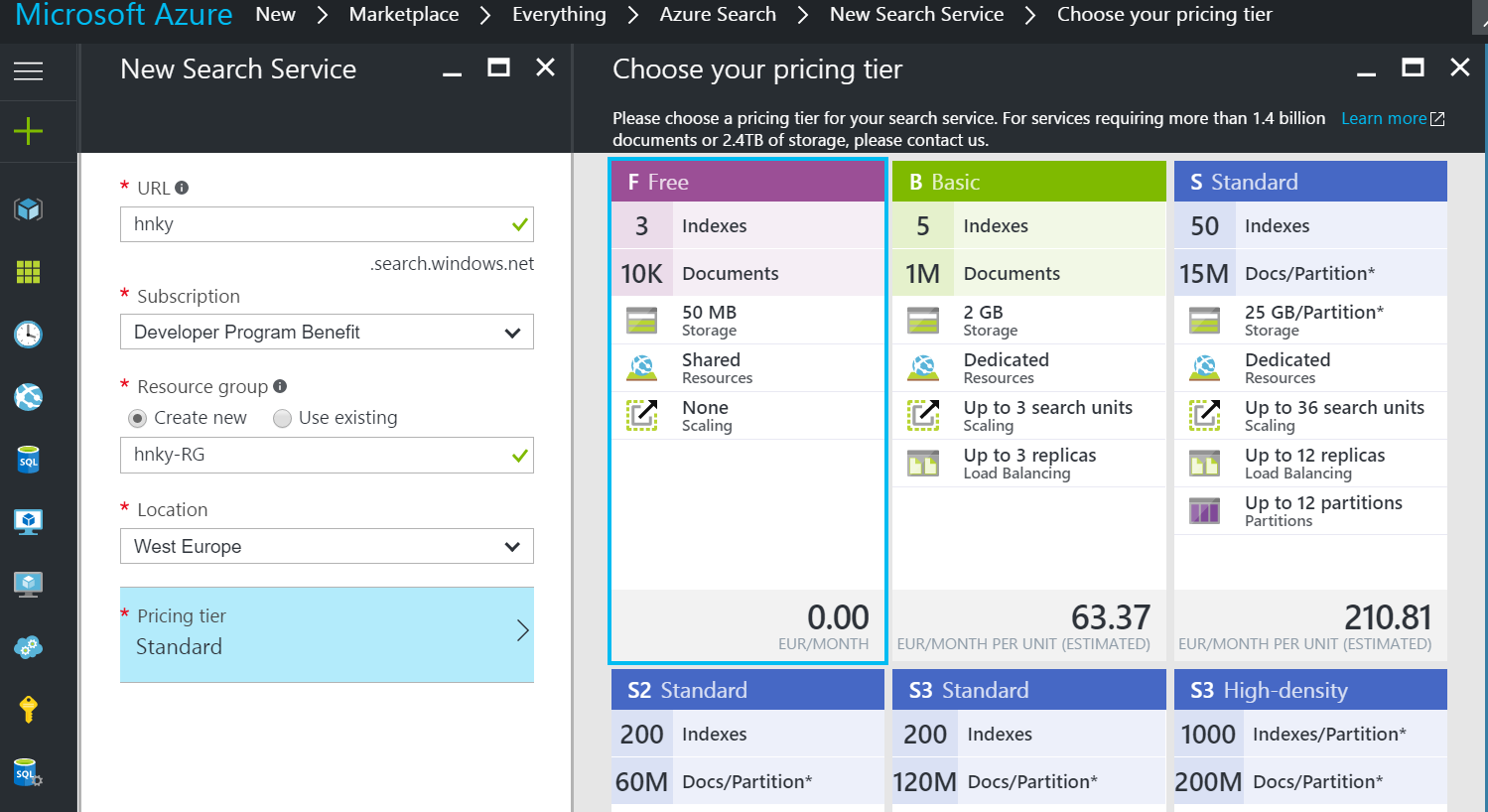The height and width of the screenshot is (812, 1488).
Task: Click the scaling icon in Basic tier
Action: point(923,415)
